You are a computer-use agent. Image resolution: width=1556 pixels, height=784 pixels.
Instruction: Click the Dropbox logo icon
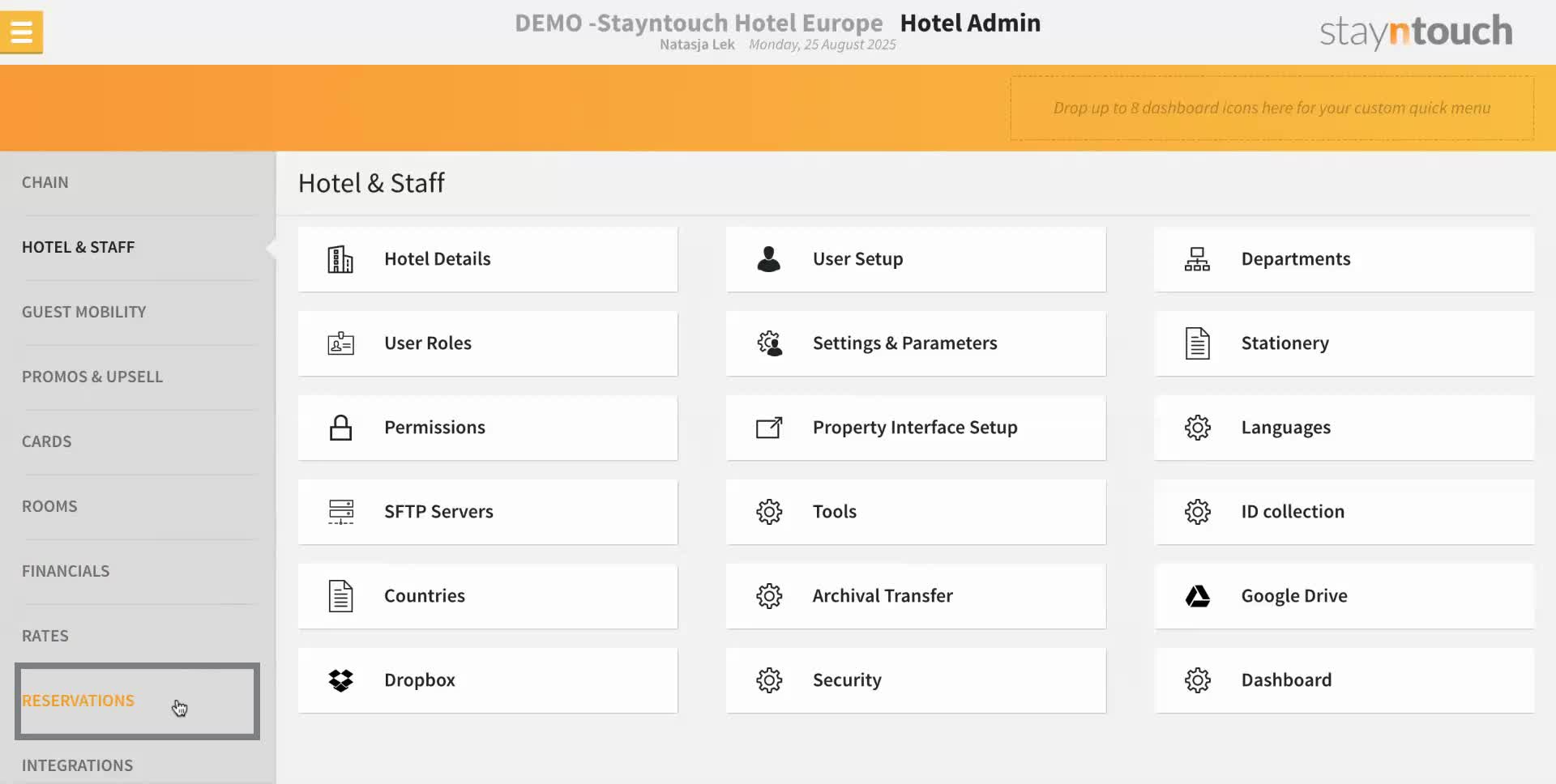pyautogui.click(x=340, y=680)
